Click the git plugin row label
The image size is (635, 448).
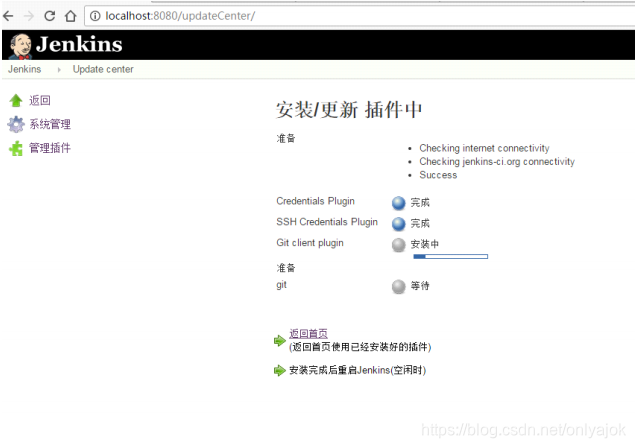click(281, 285)
